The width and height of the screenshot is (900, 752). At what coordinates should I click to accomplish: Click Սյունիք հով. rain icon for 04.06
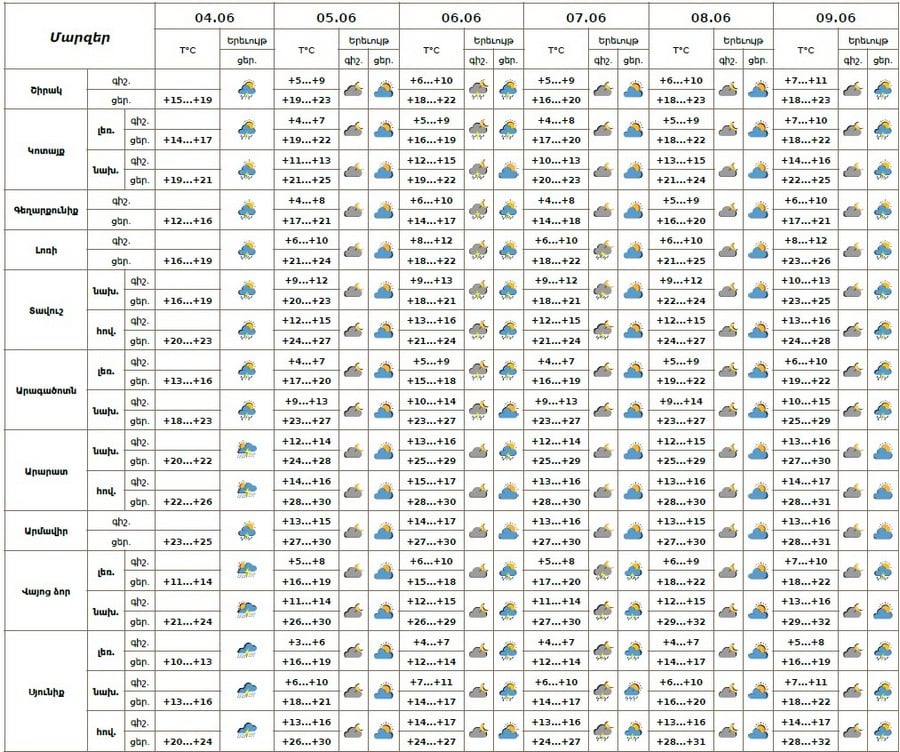[x=247, y=731]
